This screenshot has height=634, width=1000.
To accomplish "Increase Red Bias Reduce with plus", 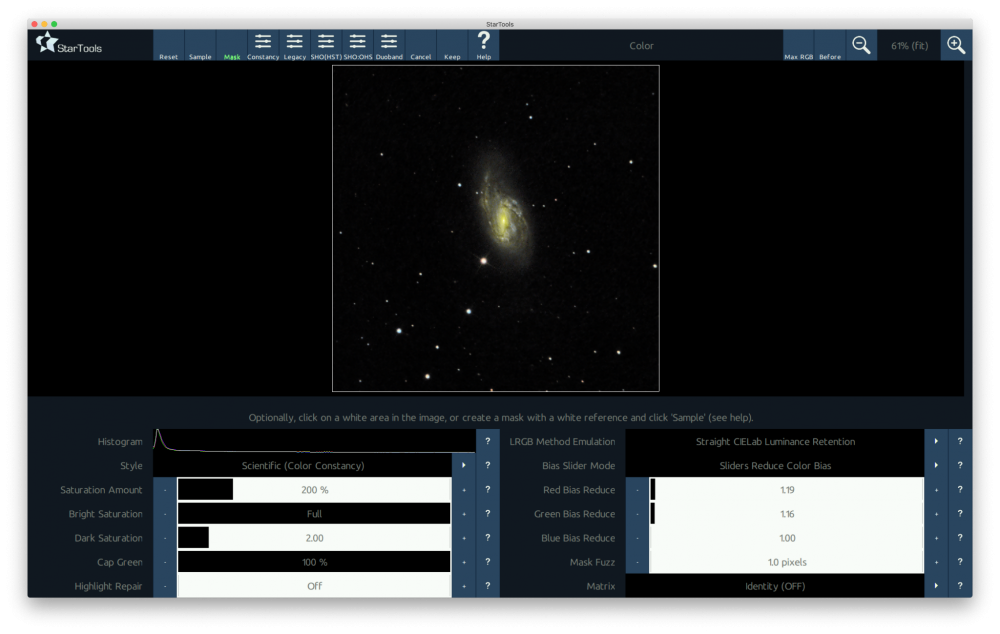I will click(936, 490).
